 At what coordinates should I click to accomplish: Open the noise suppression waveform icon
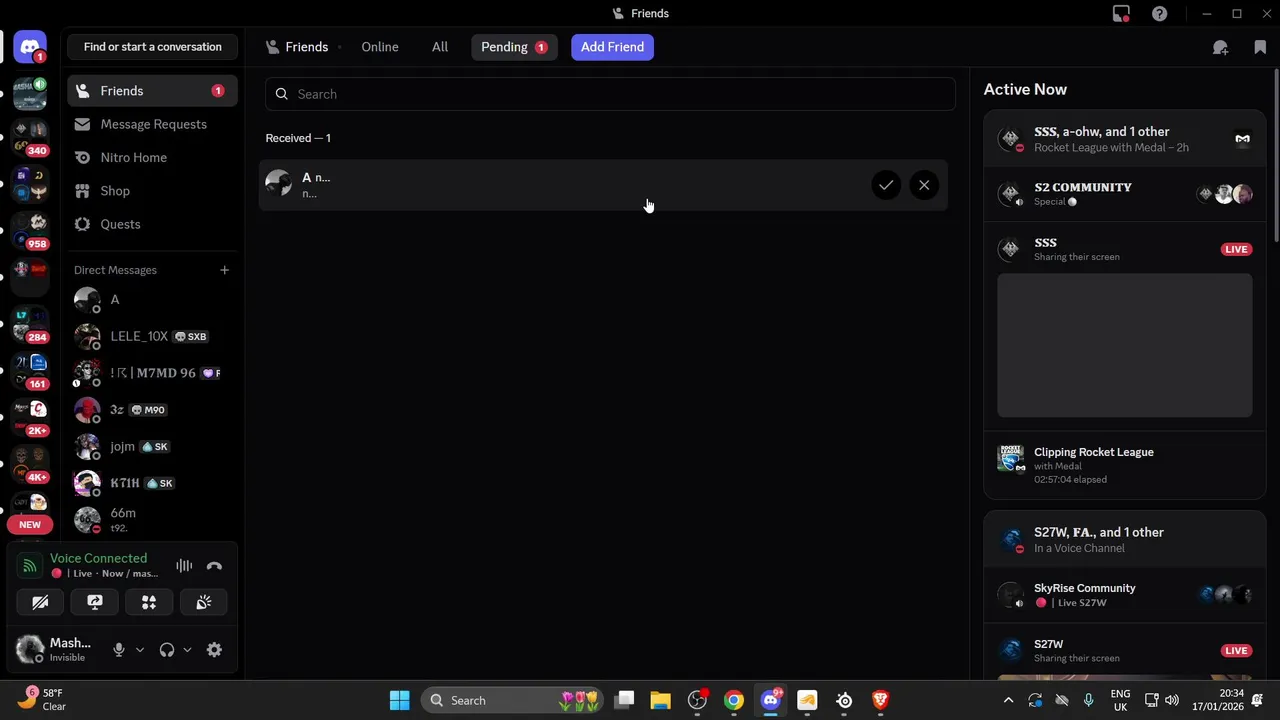pos(184,566)
